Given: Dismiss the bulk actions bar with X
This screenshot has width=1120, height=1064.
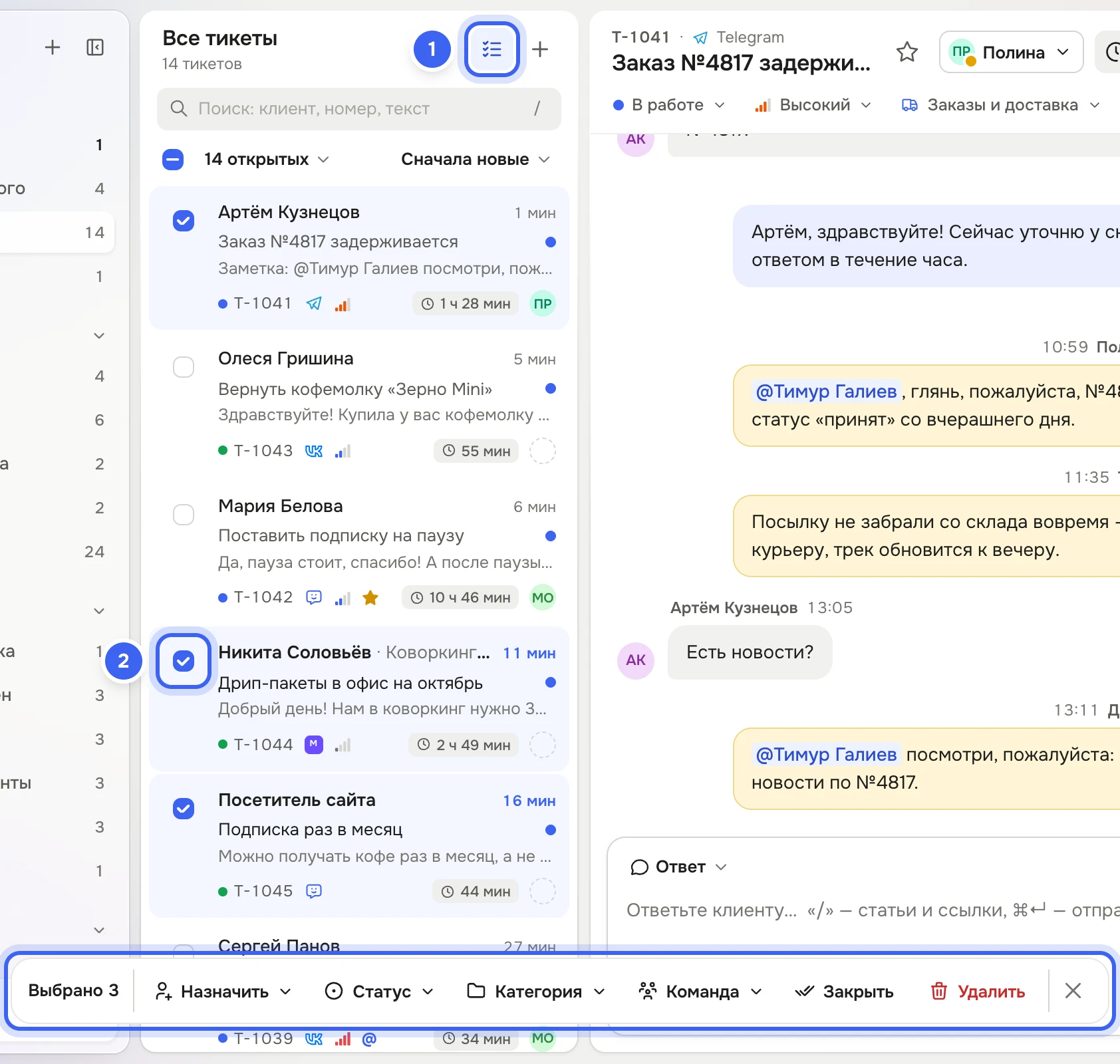Looking at the screenshot, I should pos(1073,991).
